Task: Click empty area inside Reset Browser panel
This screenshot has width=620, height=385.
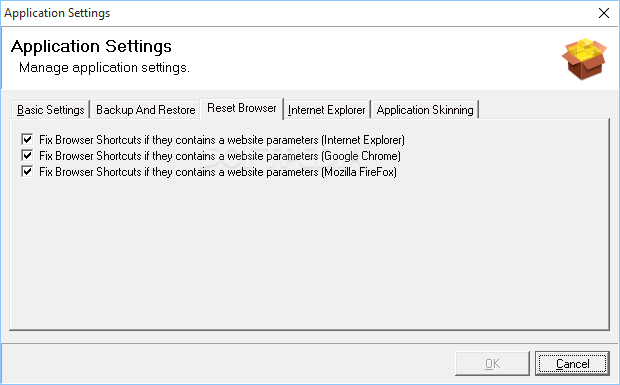Action: [308, 253]
